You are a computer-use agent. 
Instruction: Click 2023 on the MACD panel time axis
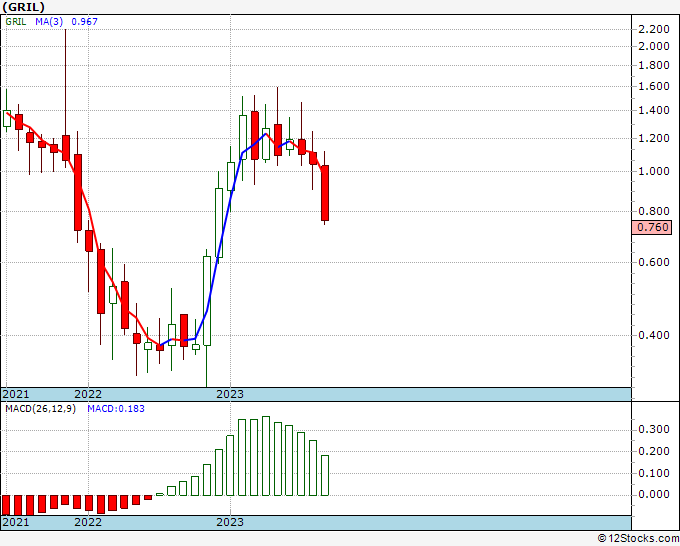tap(230, 522)
